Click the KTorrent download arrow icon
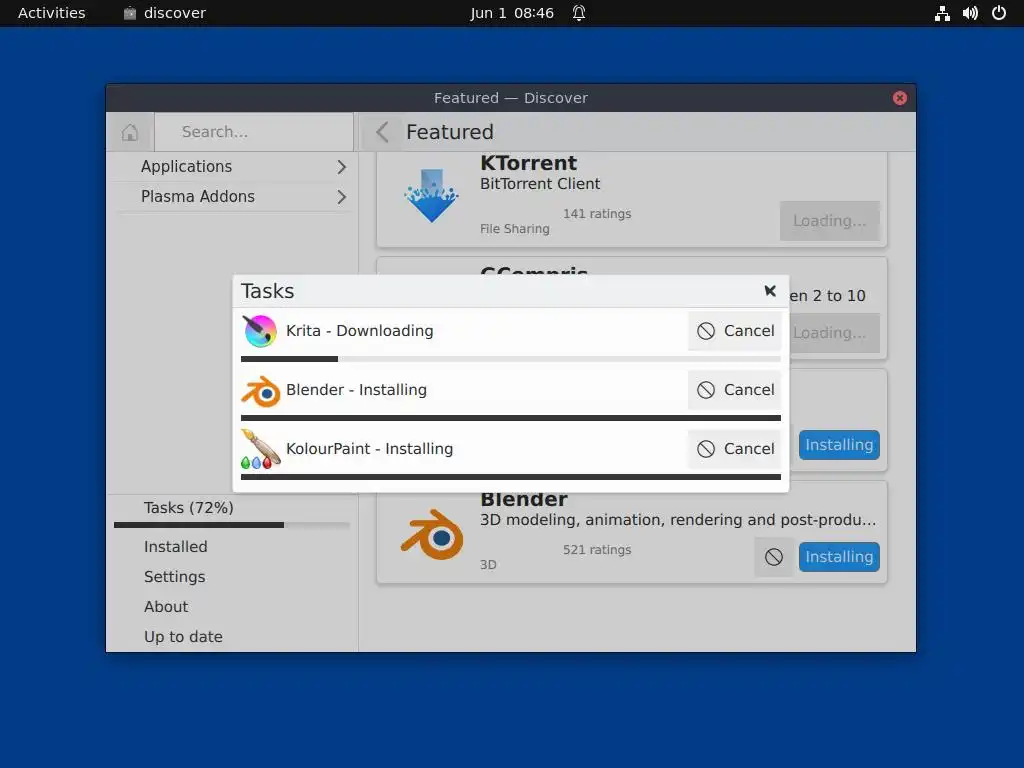This screenshot has width=1024, height=768. pyautogui.click(x=432, y=196)
